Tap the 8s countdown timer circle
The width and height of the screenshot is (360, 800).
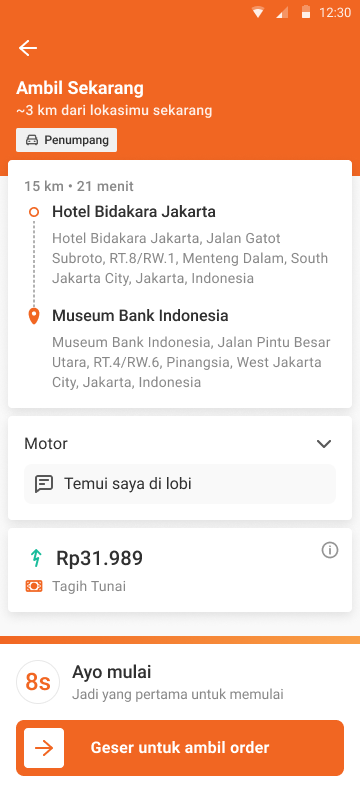pos(38,683)
